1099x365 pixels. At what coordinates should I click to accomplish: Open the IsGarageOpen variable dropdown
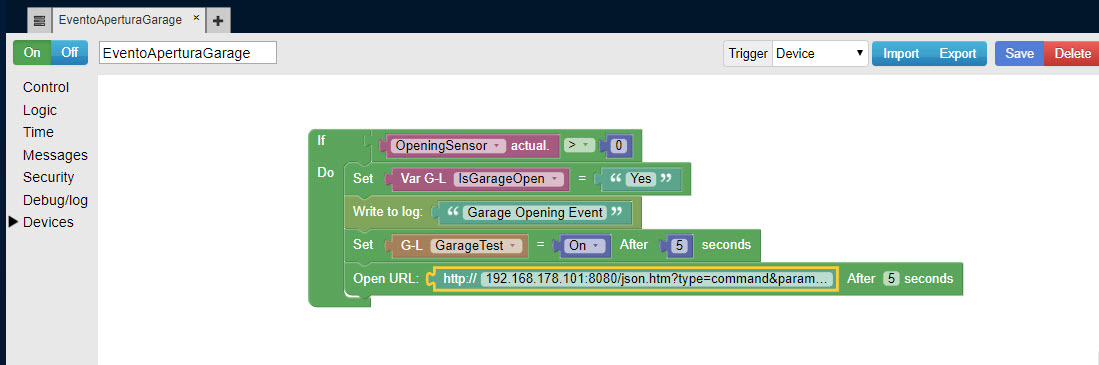[508, 179]
